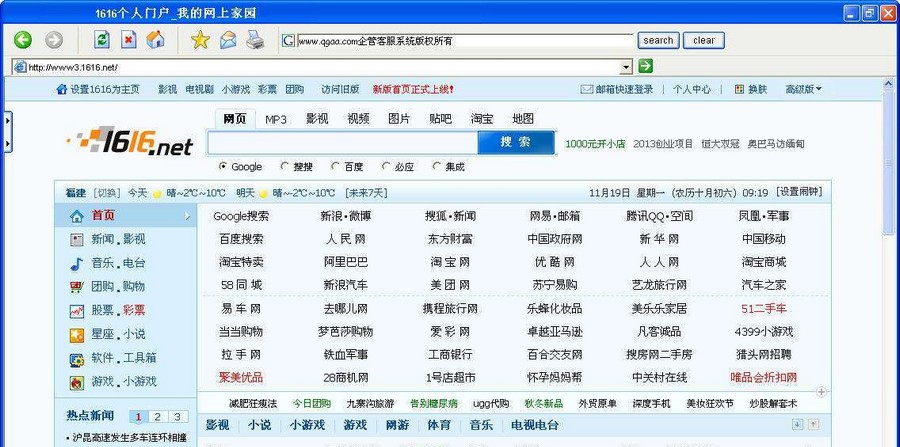Click the 换肤 color grid icon
This screenshot has width=900, height=447.
coord(739,89)
